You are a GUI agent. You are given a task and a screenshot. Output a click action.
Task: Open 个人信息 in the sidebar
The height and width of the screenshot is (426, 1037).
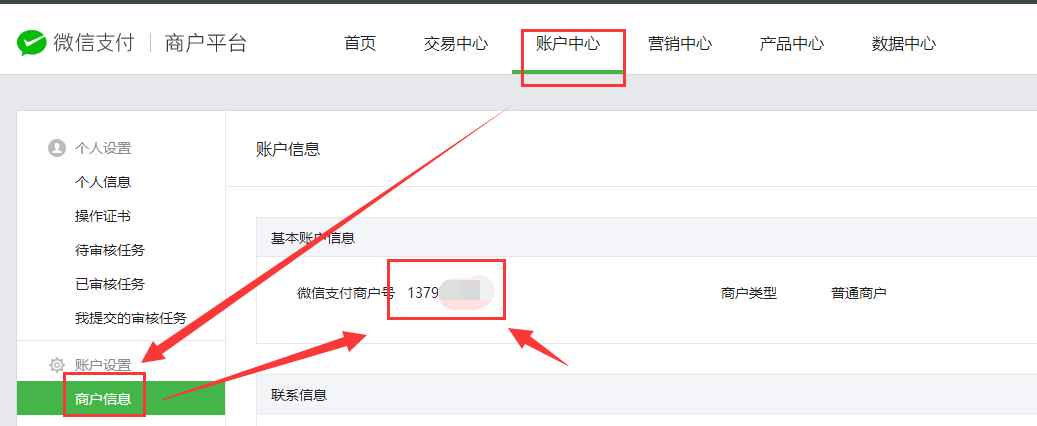[x=103, y=182]
